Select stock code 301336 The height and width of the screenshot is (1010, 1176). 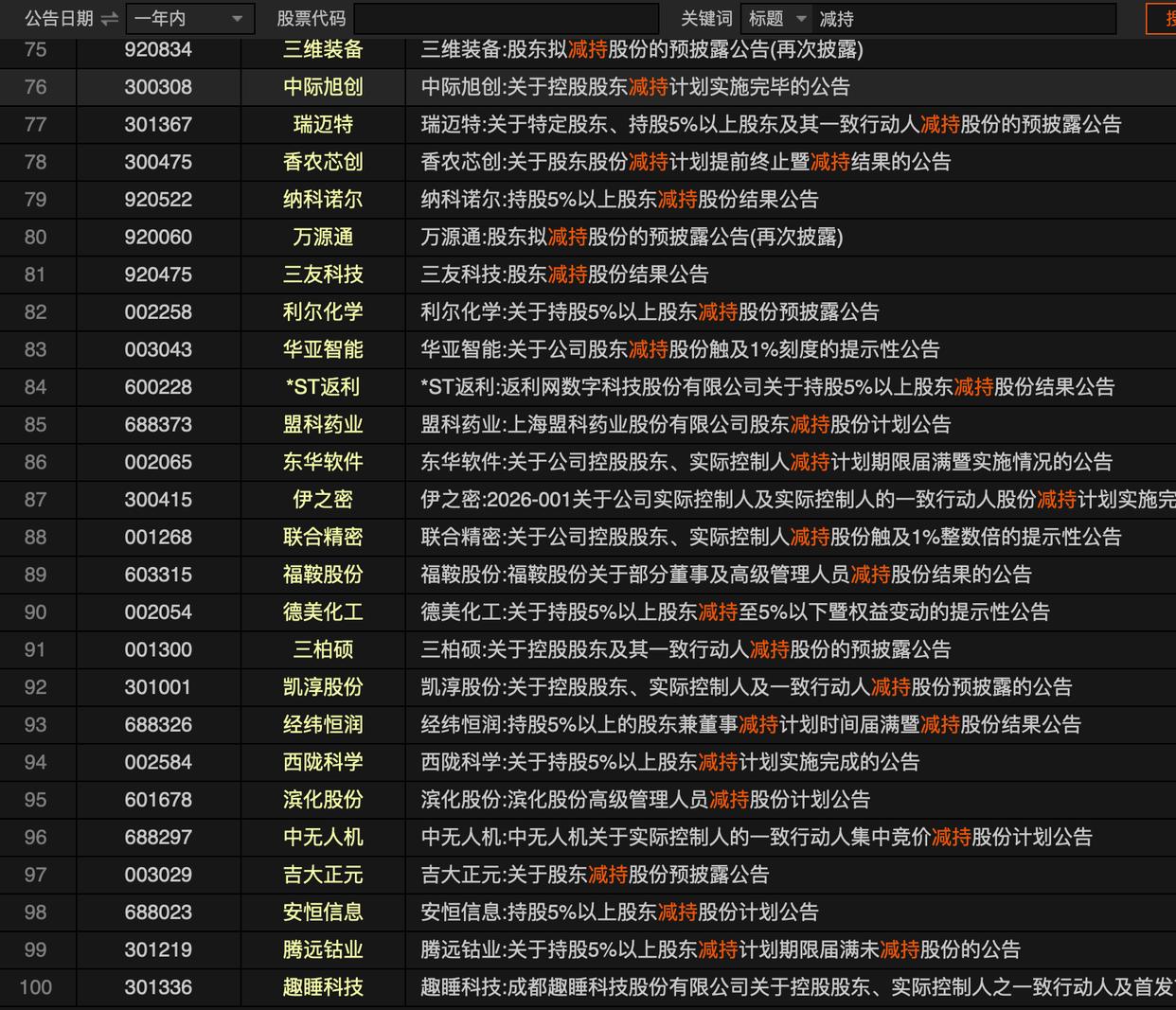pyautogui.click(x=158, y=987)
